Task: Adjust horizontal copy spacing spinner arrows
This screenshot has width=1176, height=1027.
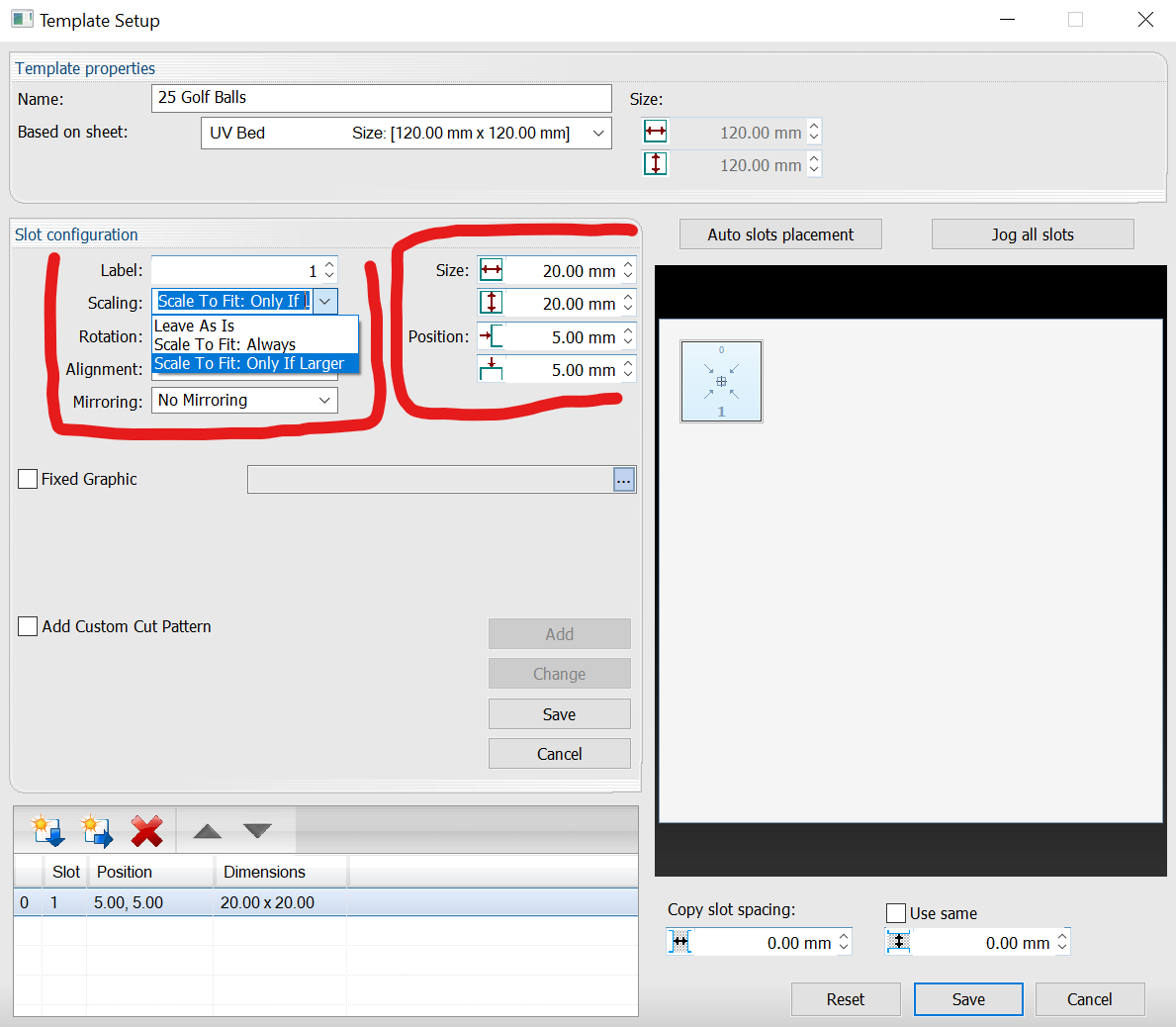Action: tap(844, 942)
